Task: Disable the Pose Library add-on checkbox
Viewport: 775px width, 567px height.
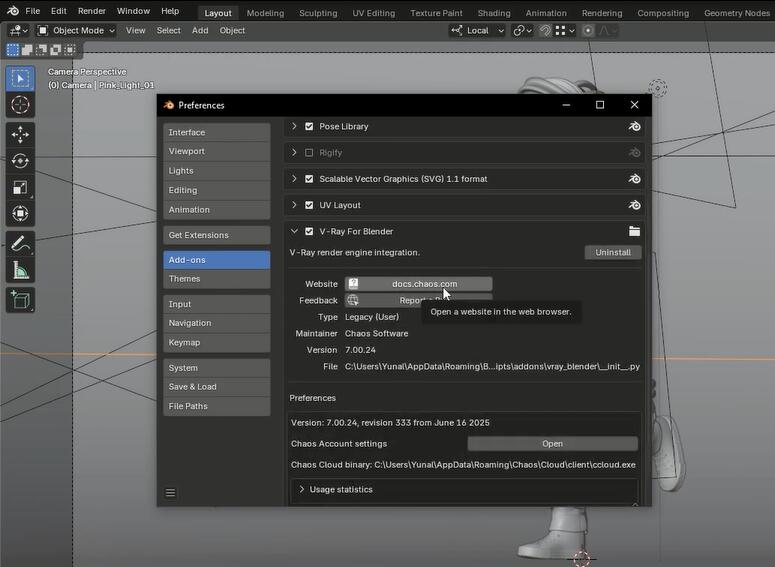Action: click(309, 127)
